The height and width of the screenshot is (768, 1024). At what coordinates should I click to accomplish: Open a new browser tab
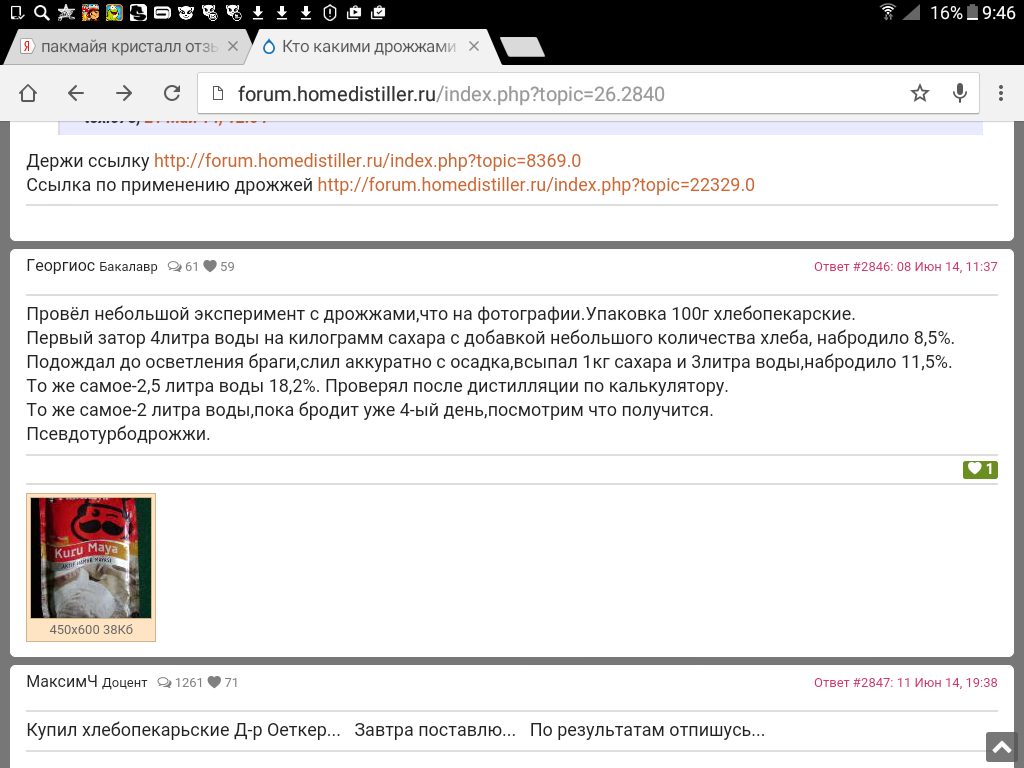coord(522,47)
